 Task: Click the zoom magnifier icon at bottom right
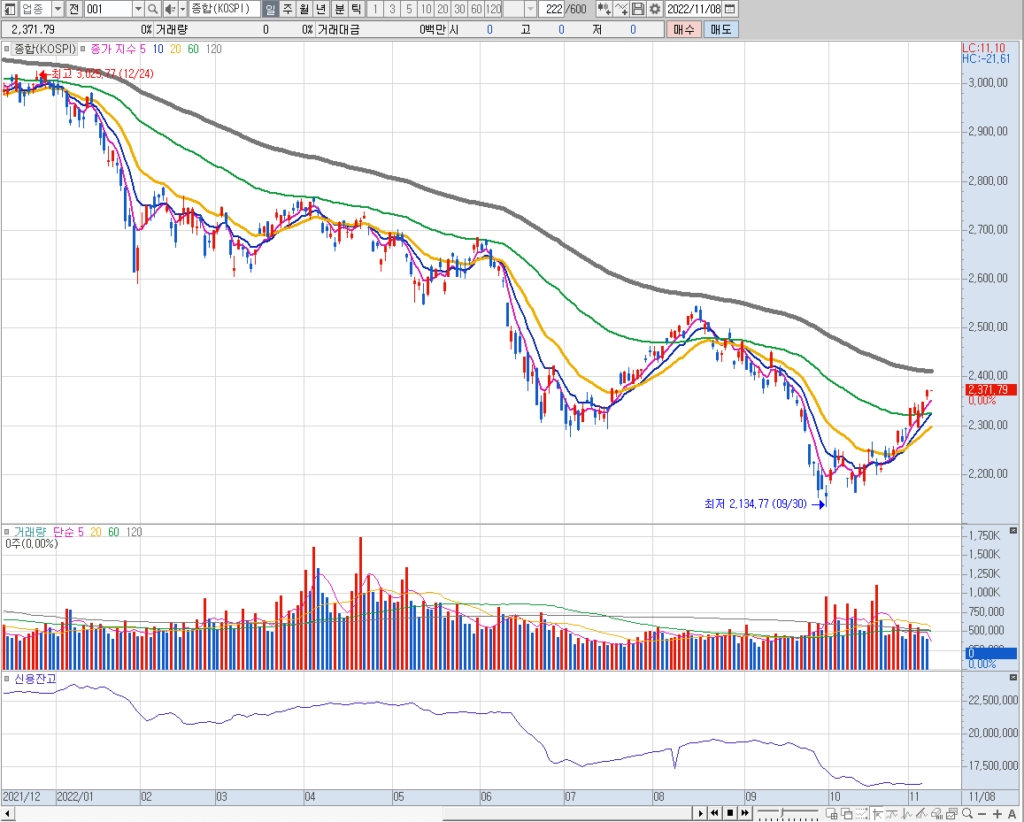(x=966, y=813)
